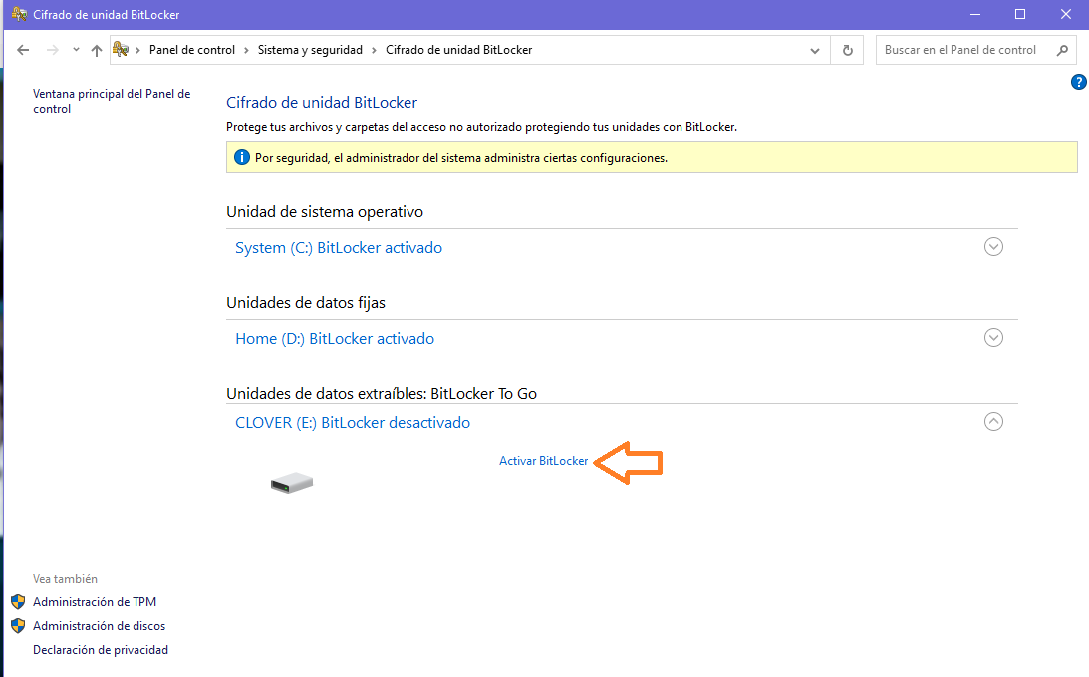Click the window title bar BitLocker icon
The image size is (1089, 677).
pos(19,14)
